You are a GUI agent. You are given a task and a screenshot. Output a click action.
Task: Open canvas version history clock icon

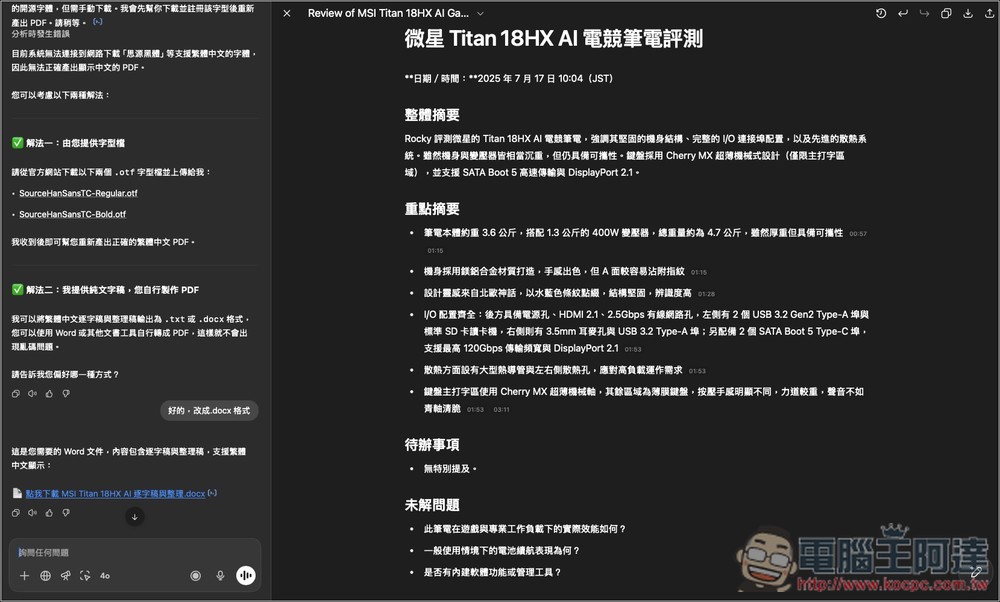[881, 13]
